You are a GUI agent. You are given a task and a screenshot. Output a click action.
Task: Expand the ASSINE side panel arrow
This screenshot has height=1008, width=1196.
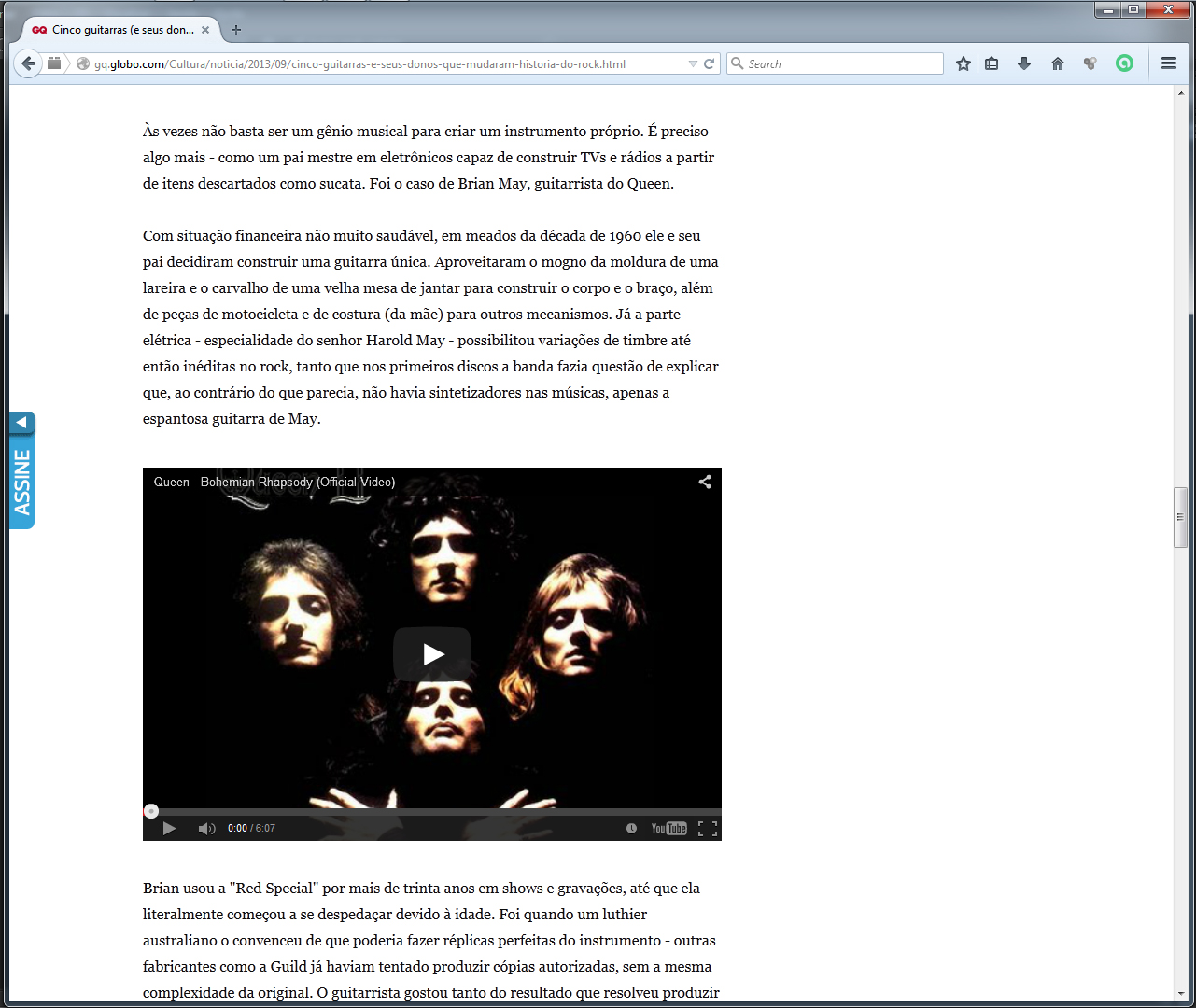(21, 423)
